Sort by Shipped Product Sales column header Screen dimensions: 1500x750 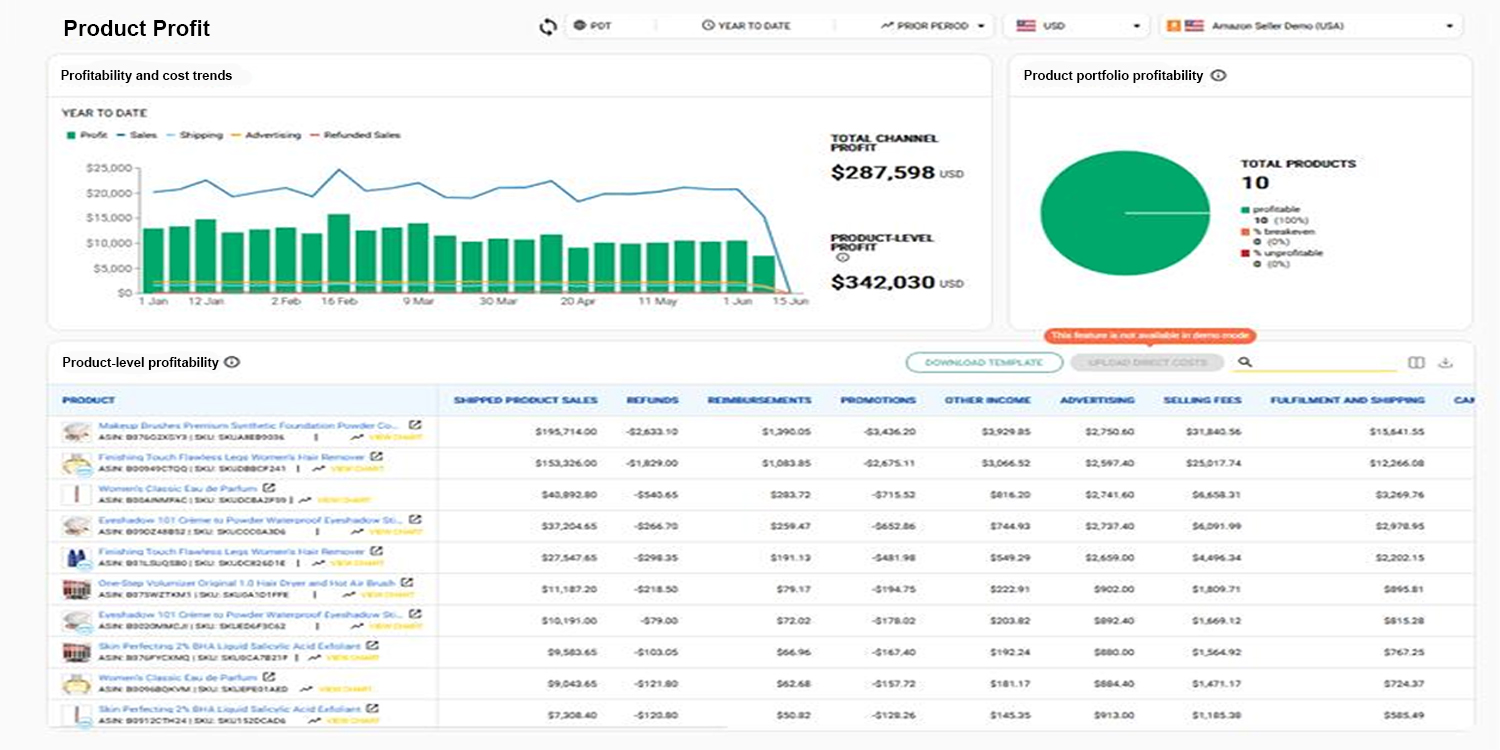coord(525,400)
